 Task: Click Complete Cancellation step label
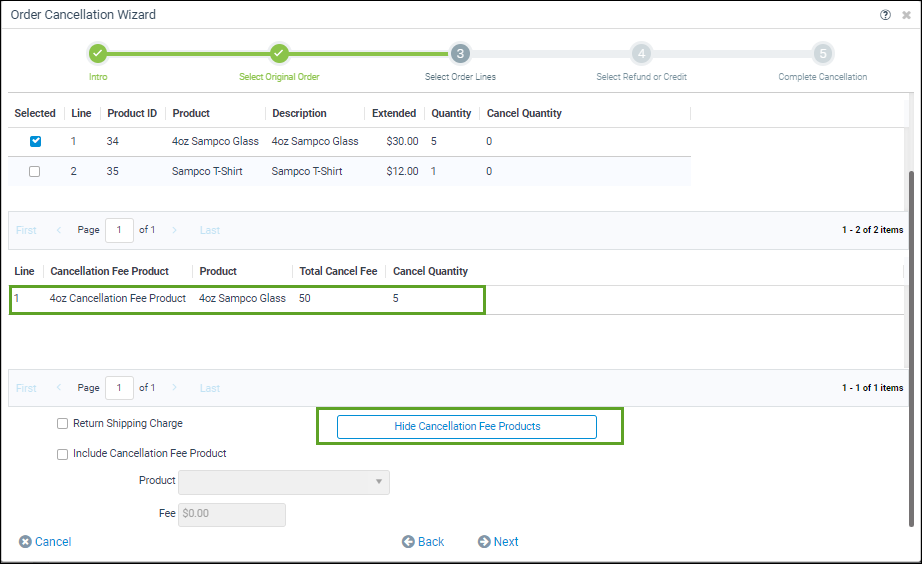point(823,76)
